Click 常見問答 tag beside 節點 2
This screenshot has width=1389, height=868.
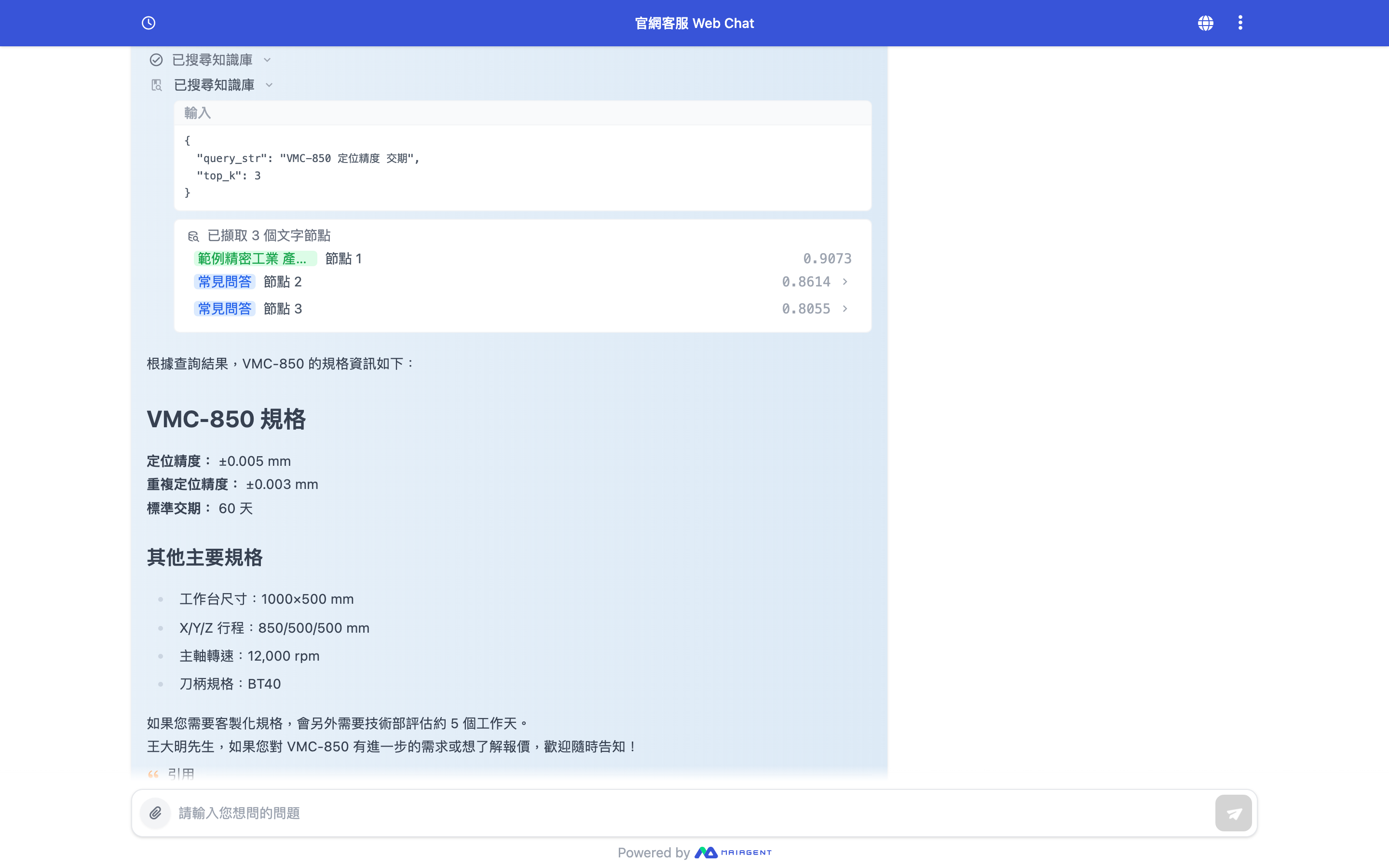[224, 282]
